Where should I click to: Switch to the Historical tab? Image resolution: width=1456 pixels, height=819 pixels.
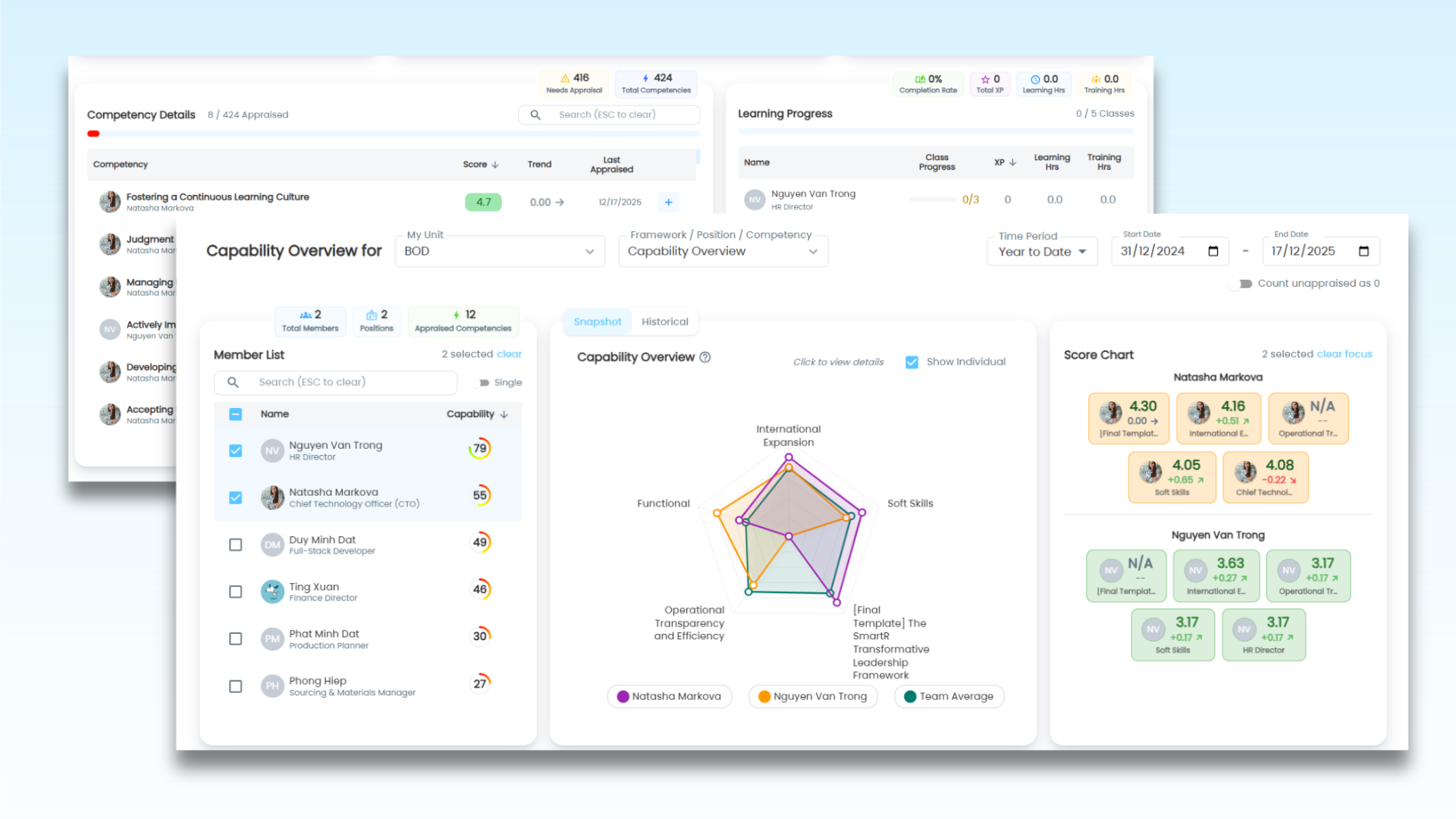coord(664,322)
